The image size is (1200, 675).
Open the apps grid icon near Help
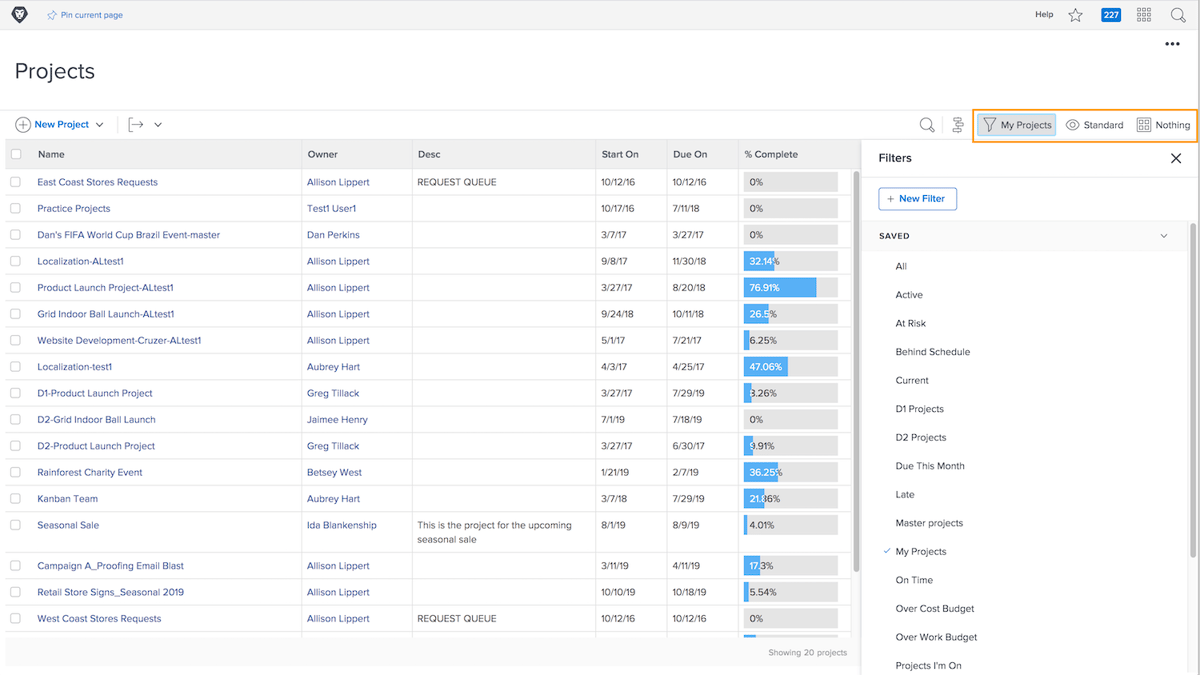coord(1143,14)
